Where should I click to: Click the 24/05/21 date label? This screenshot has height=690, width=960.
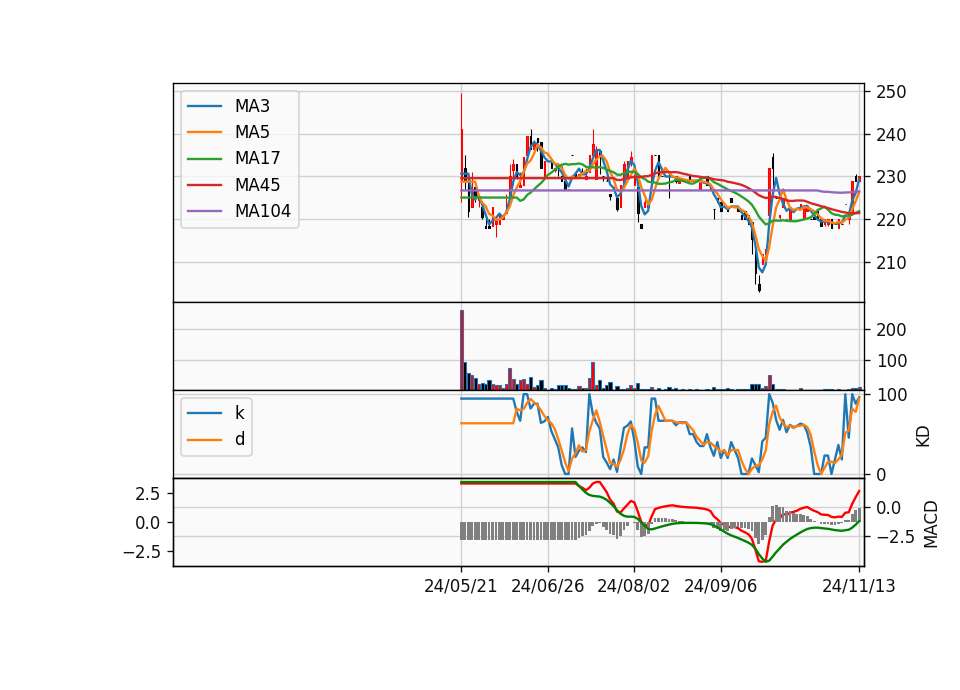(x=460, y=587)
